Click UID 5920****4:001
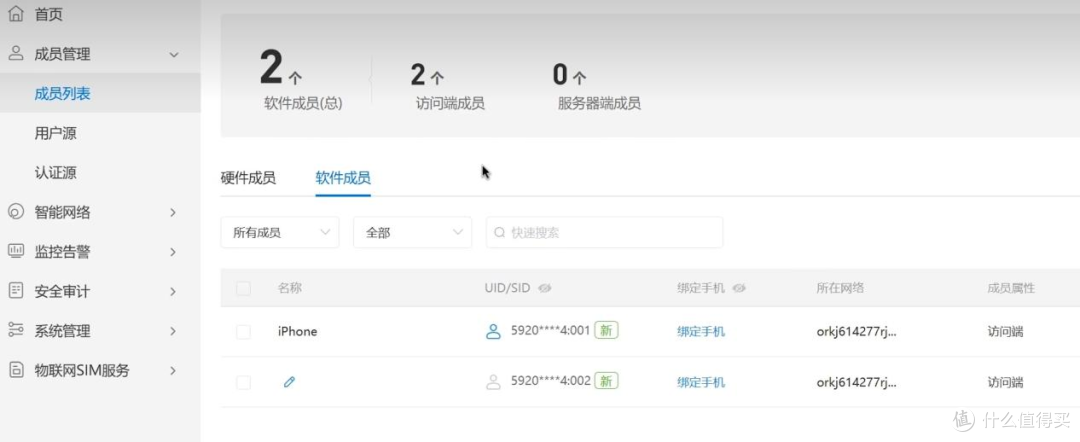This screenshot has height=442, width=1080. pos(550,330)
